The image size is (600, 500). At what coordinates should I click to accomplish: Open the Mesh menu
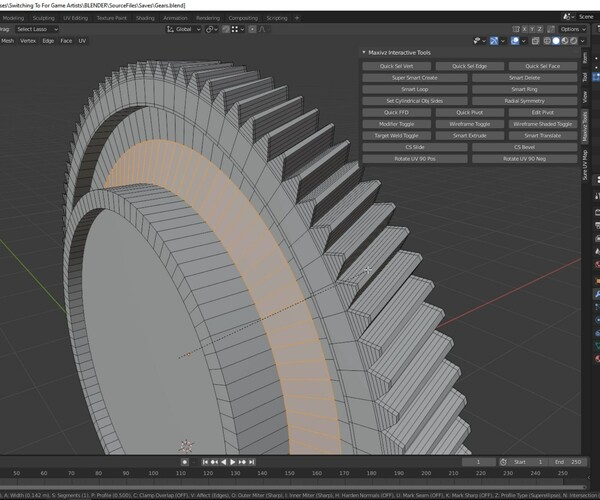click(7, 41)
